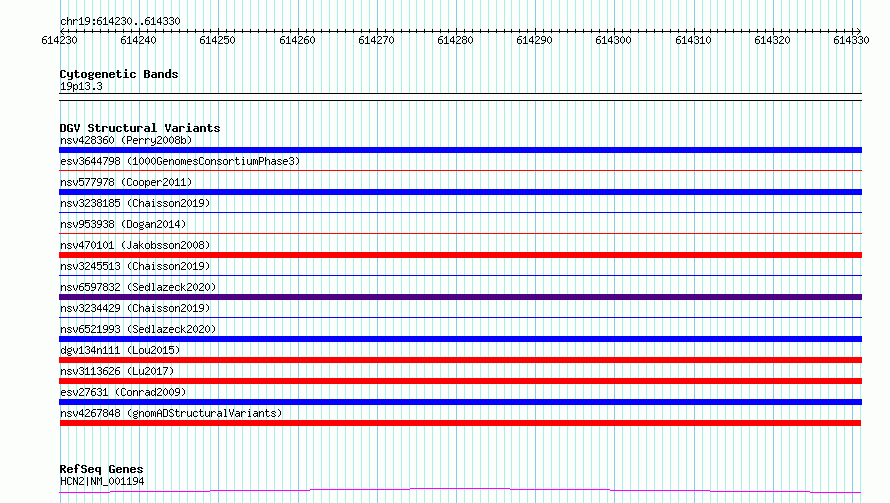Click the 614280 ruler coordinate
The image size is (890, 503).
point(455,40)
